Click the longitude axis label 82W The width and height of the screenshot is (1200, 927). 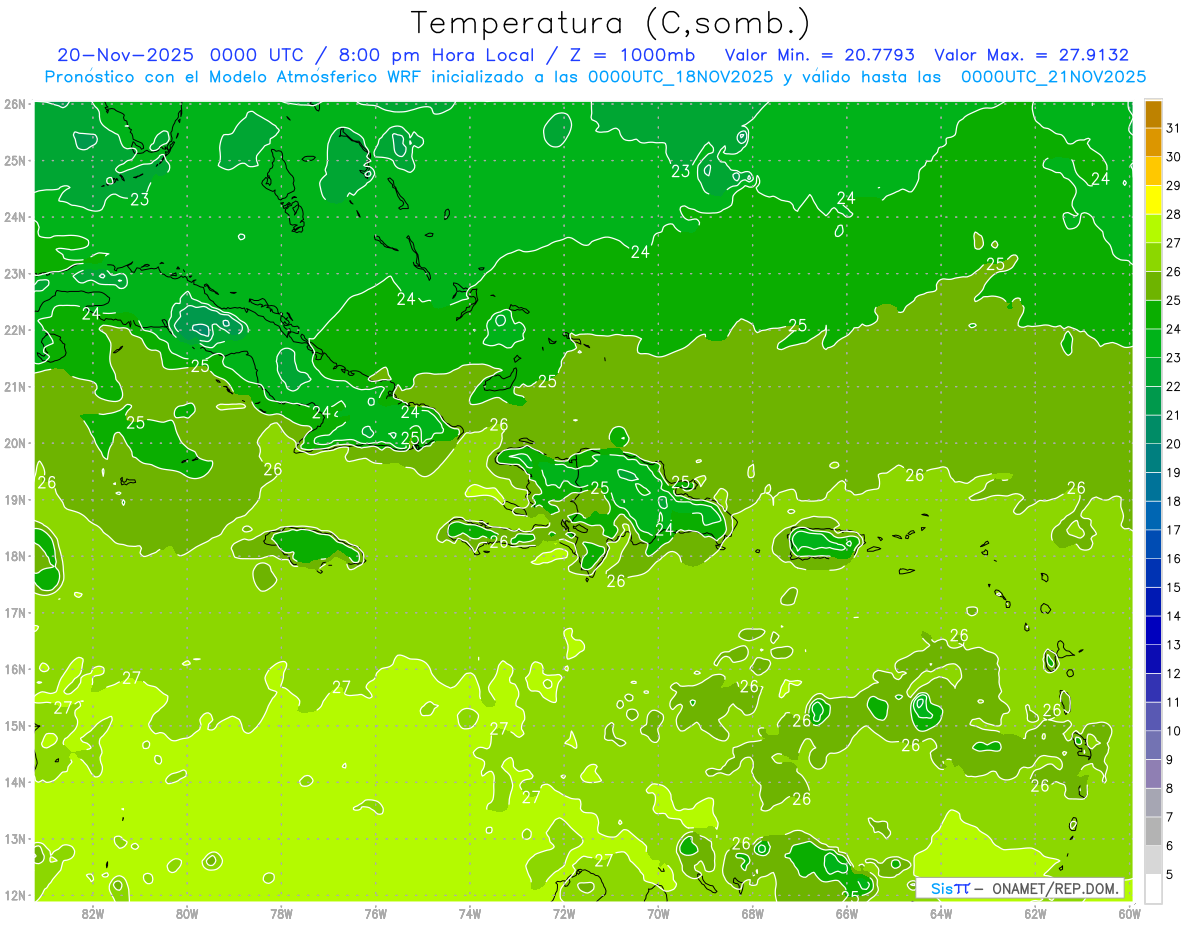(93, 912)
